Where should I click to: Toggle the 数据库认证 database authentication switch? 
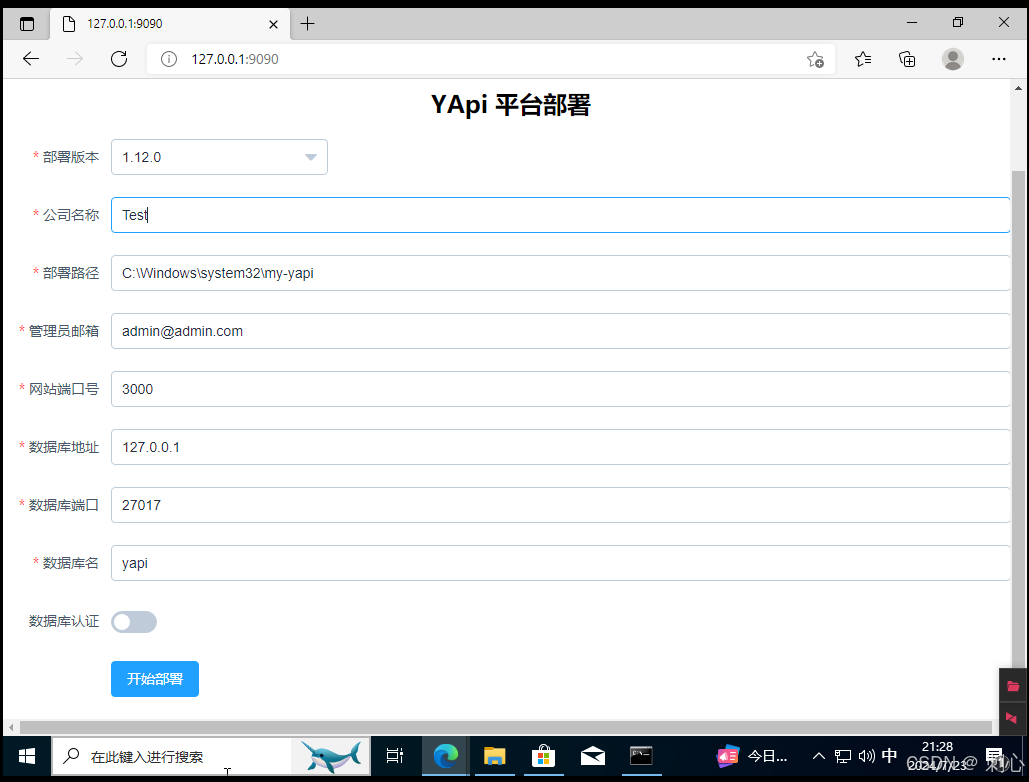(x=133, y=621)
